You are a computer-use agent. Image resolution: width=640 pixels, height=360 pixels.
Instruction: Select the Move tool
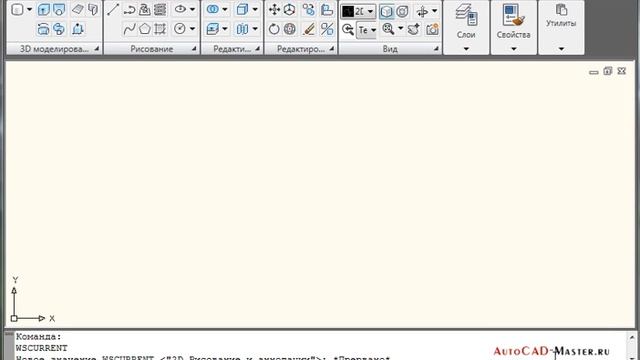[x=274, y=9]
